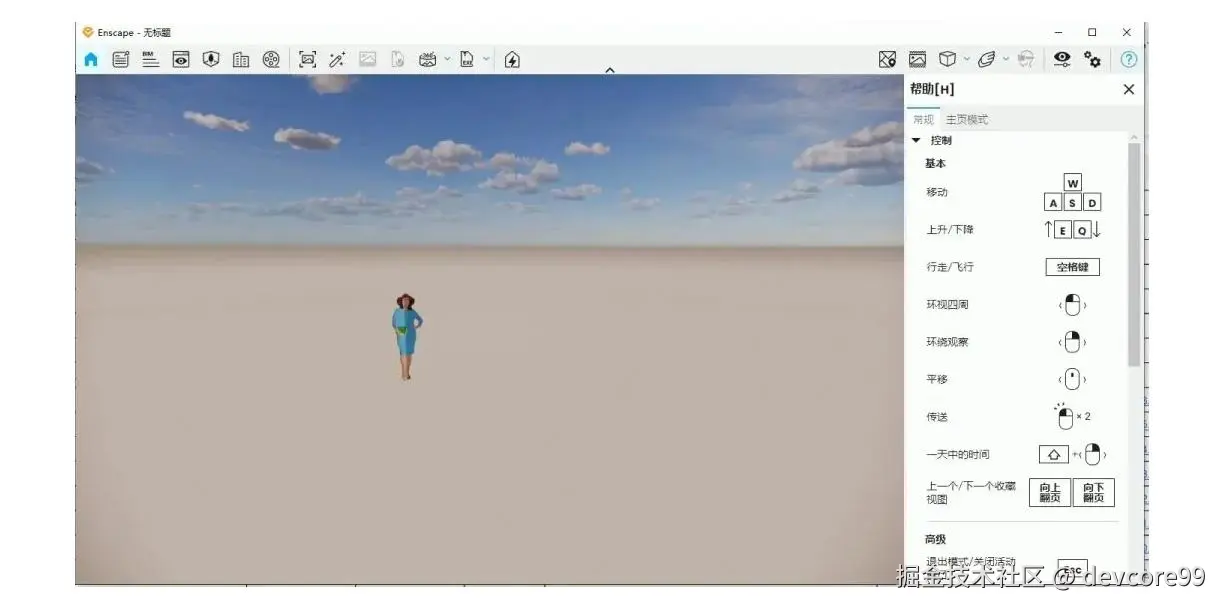Click the 平移 label text
Viewport: 1224px width, 609px height.
(x=936, y=379)
